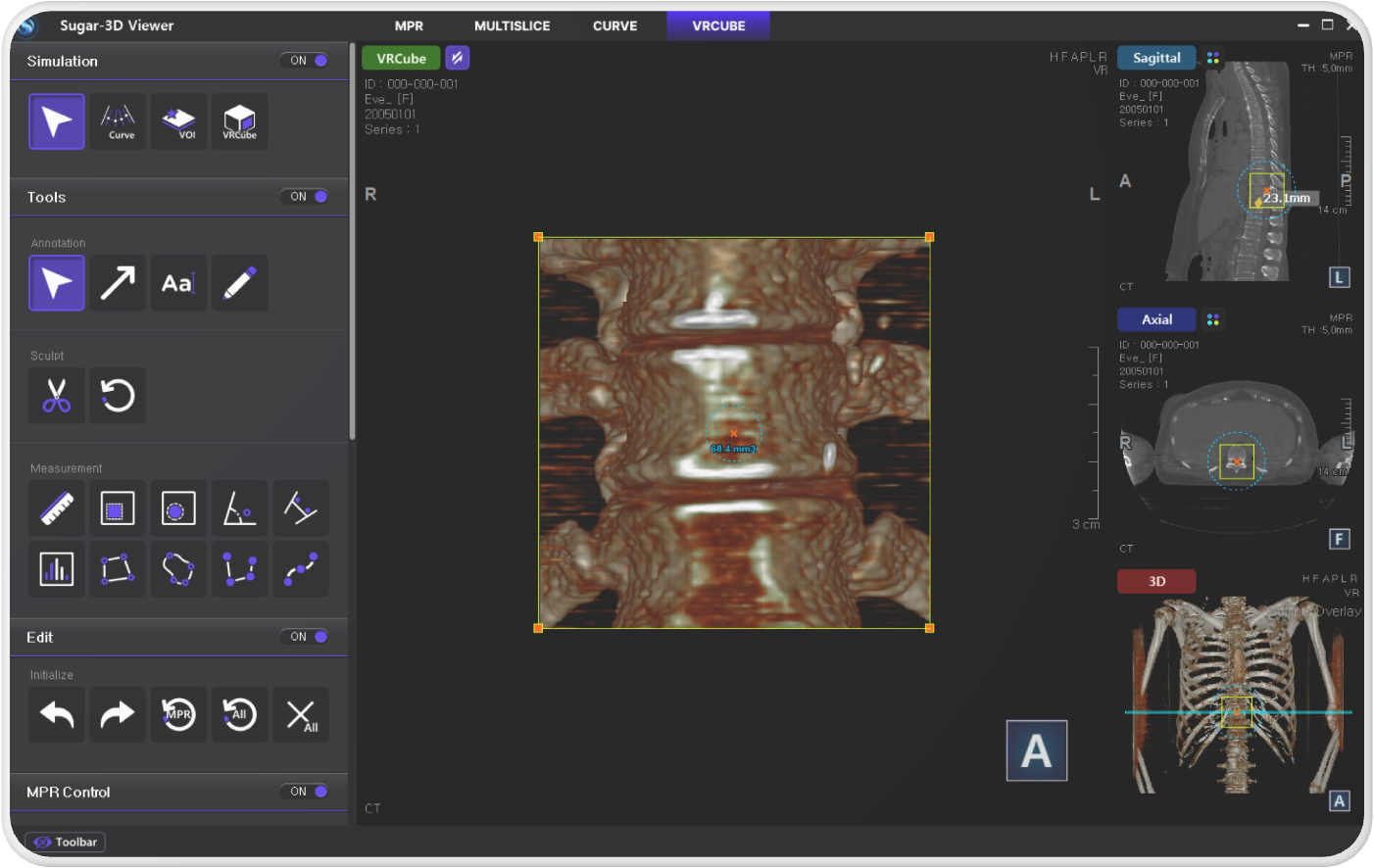Pick the arrow annotation tool
Image resolution: width=1374 pixels, height=868 pixels.
pyautogui.click(x=118, y=283)
